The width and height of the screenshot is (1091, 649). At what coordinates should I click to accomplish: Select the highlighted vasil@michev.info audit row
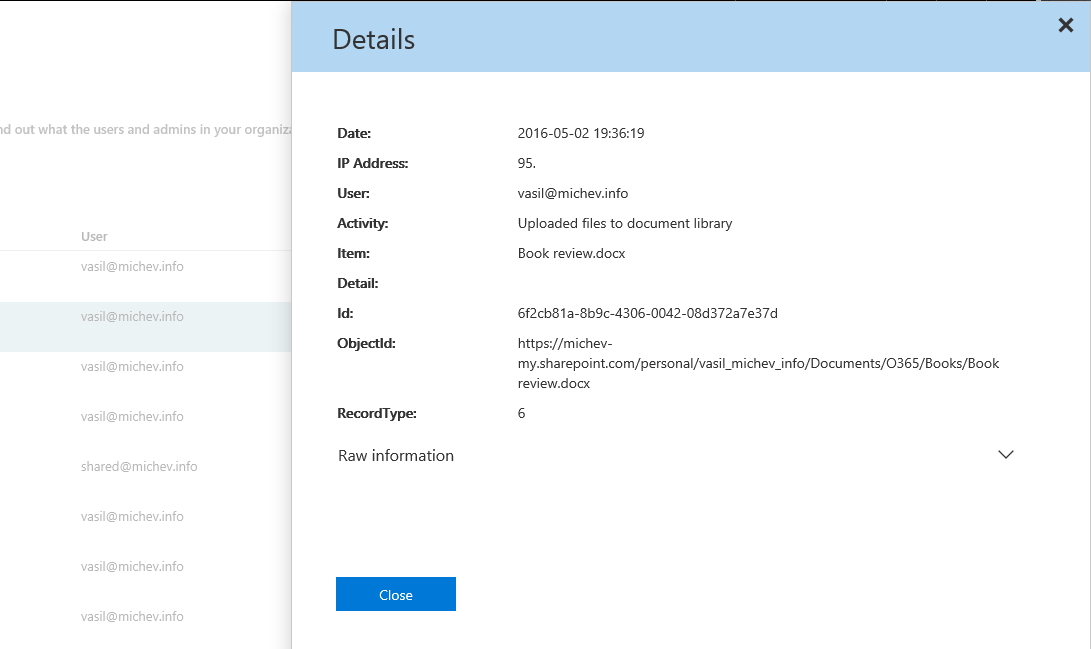[132, 316]
